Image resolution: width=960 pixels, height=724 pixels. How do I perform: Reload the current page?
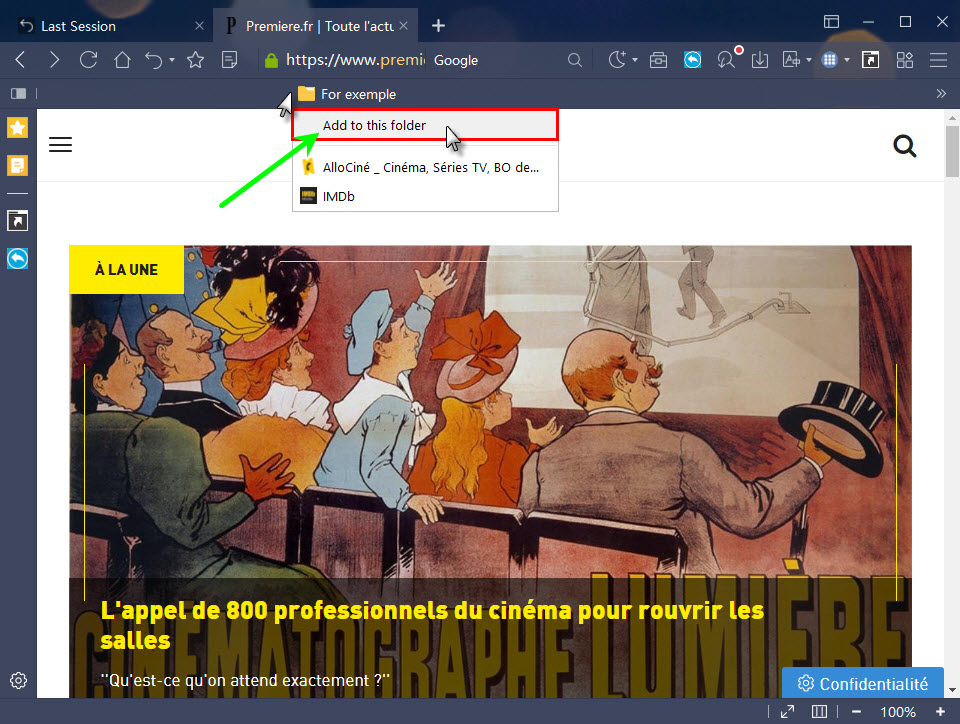89,60
